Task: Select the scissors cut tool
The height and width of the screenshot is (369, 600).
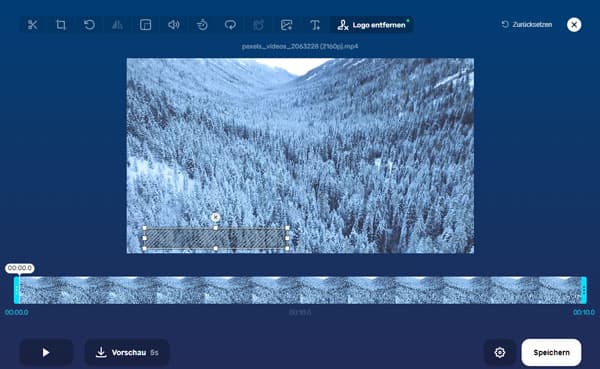Action: tap(33, 25)
